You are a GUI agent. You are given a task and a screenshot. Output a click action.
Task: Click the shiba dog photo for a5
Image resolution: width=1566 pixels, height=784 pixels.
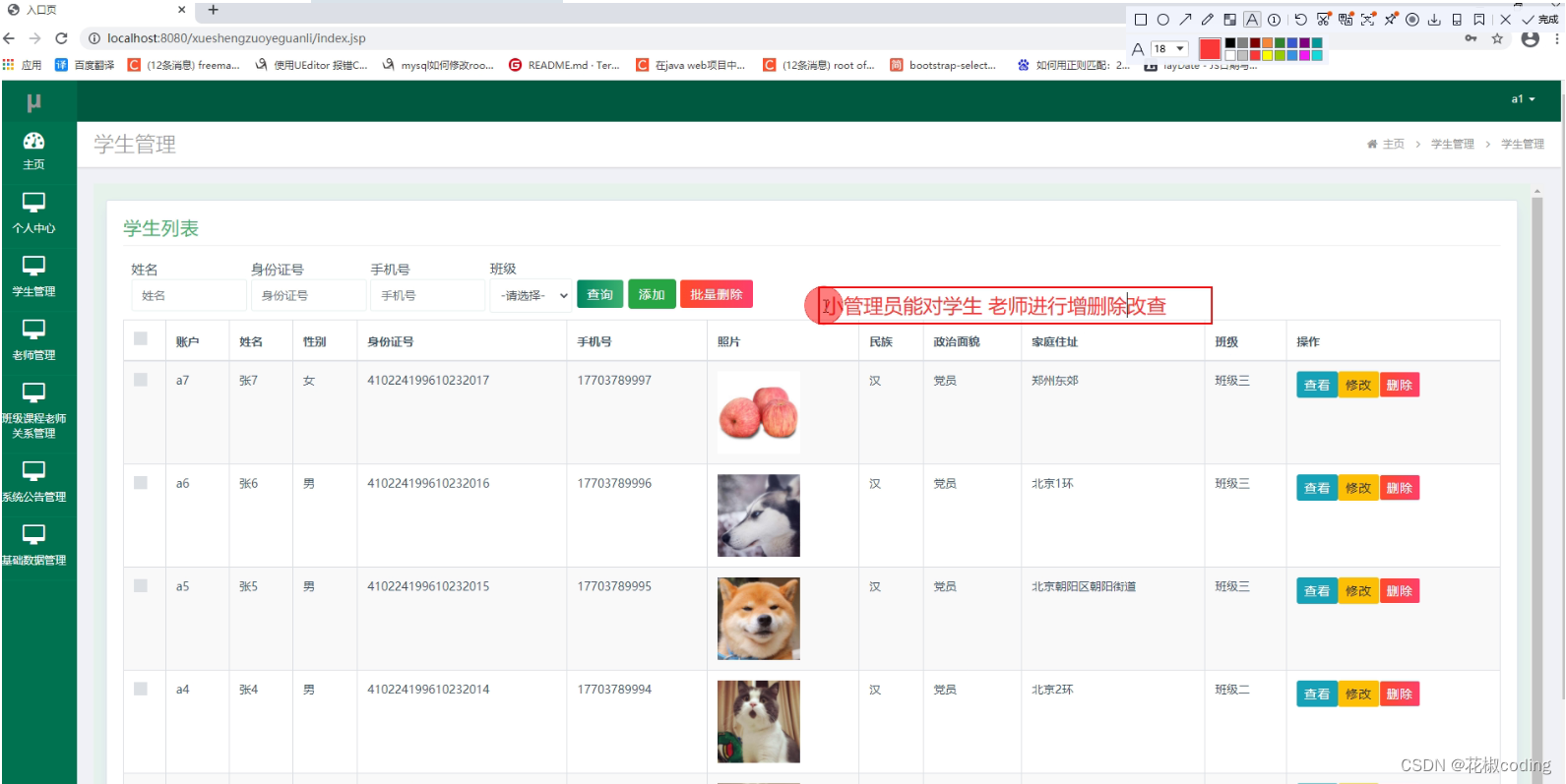point(758,618)
